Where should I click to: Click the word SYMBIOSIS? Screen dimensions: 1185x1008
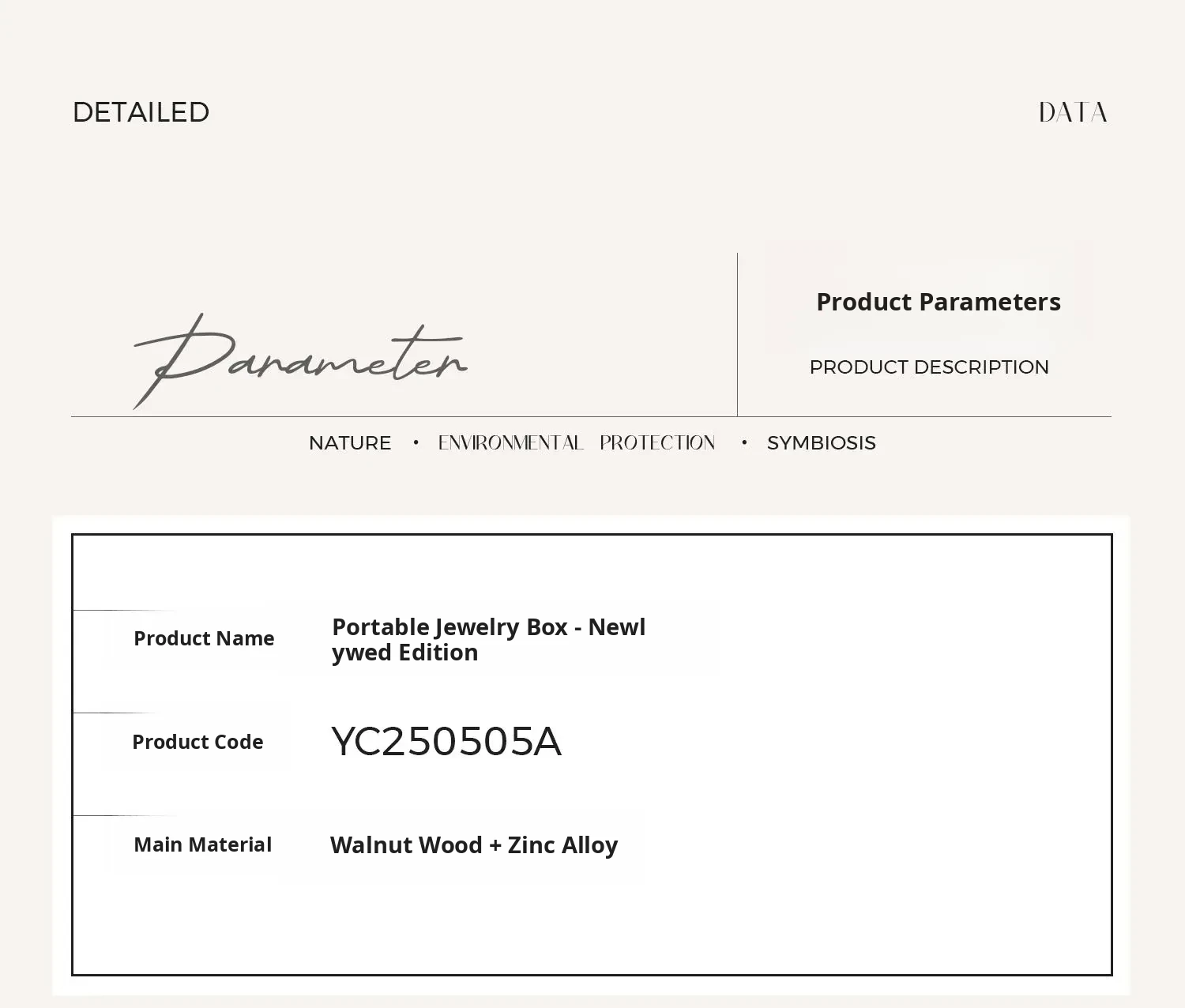[x=821, y=443]
